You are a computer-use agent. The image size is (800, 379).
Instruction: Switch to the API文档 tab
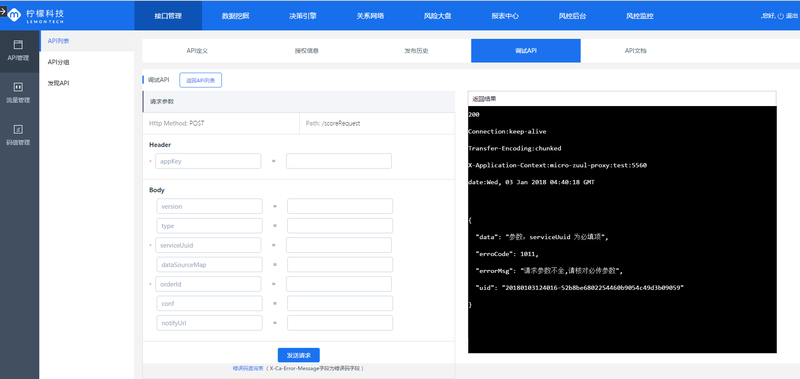point(635,50)
